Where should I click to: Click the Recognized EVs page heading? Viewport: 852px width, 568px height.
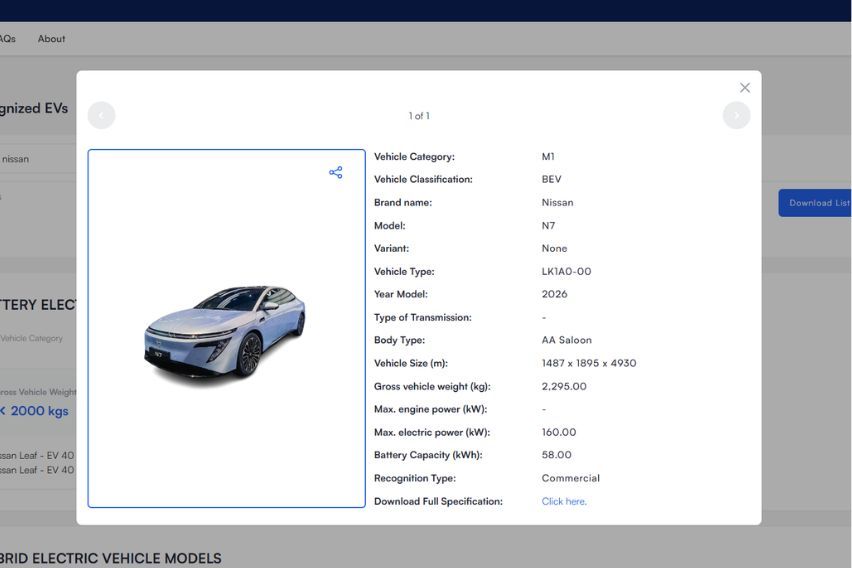coord(34,108)
